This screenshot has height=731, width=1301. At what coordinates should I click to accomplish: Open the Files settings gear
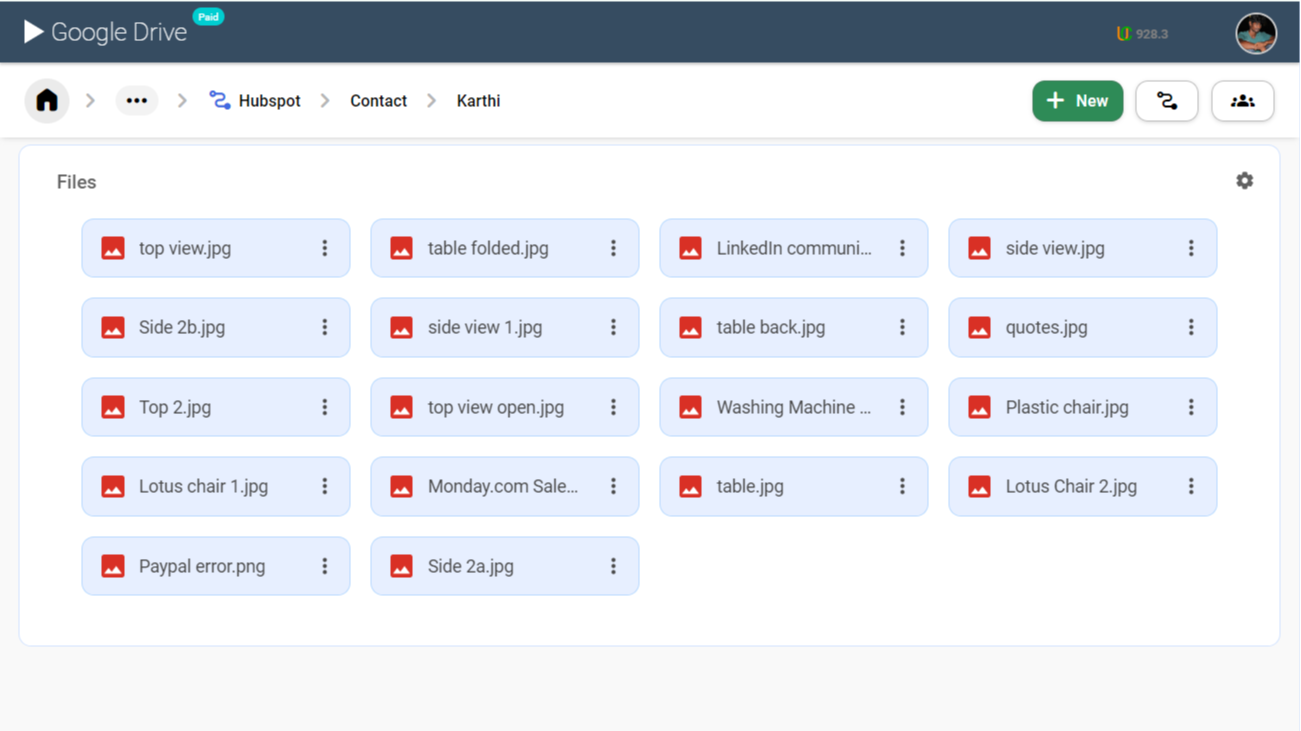click(x=1244, y=181)
